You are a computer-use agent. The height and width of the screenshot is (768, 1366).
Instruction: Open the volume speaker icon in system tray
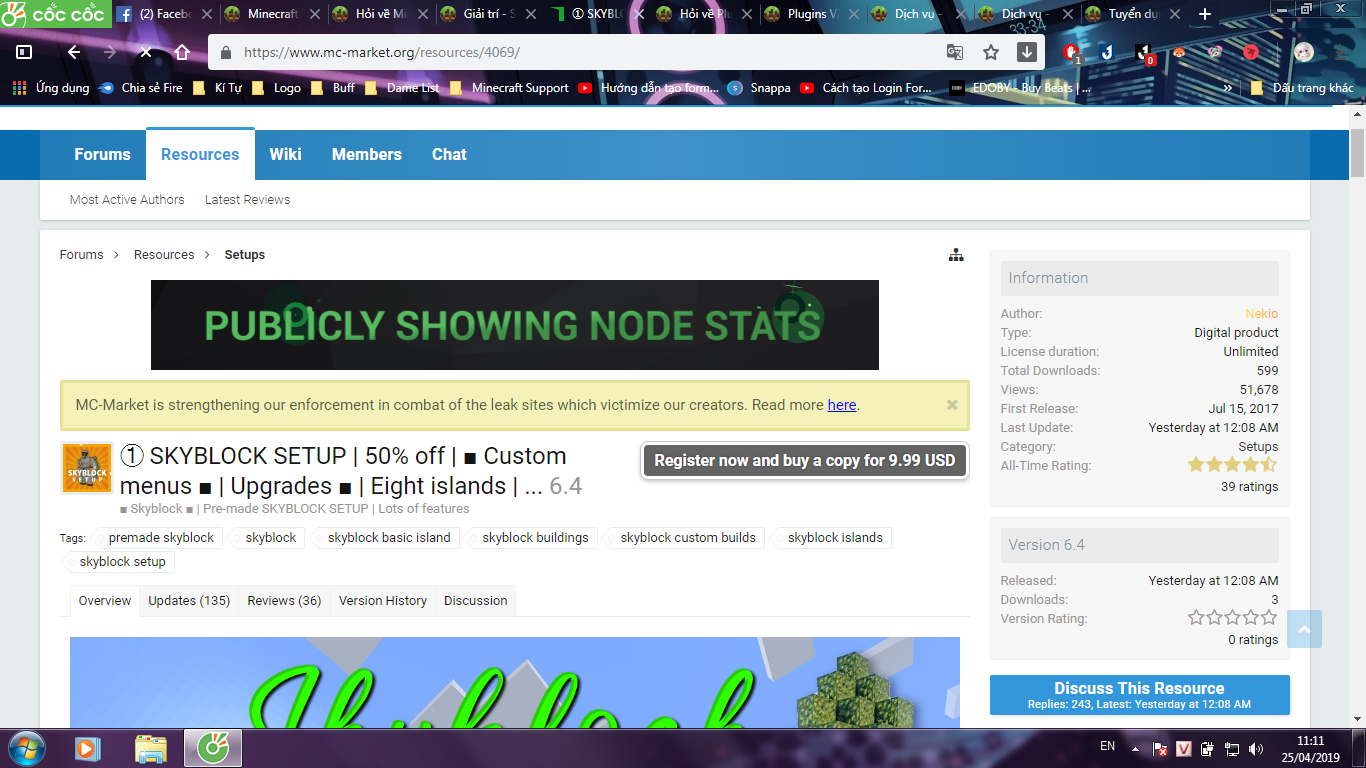click(x=1255, y=748)
